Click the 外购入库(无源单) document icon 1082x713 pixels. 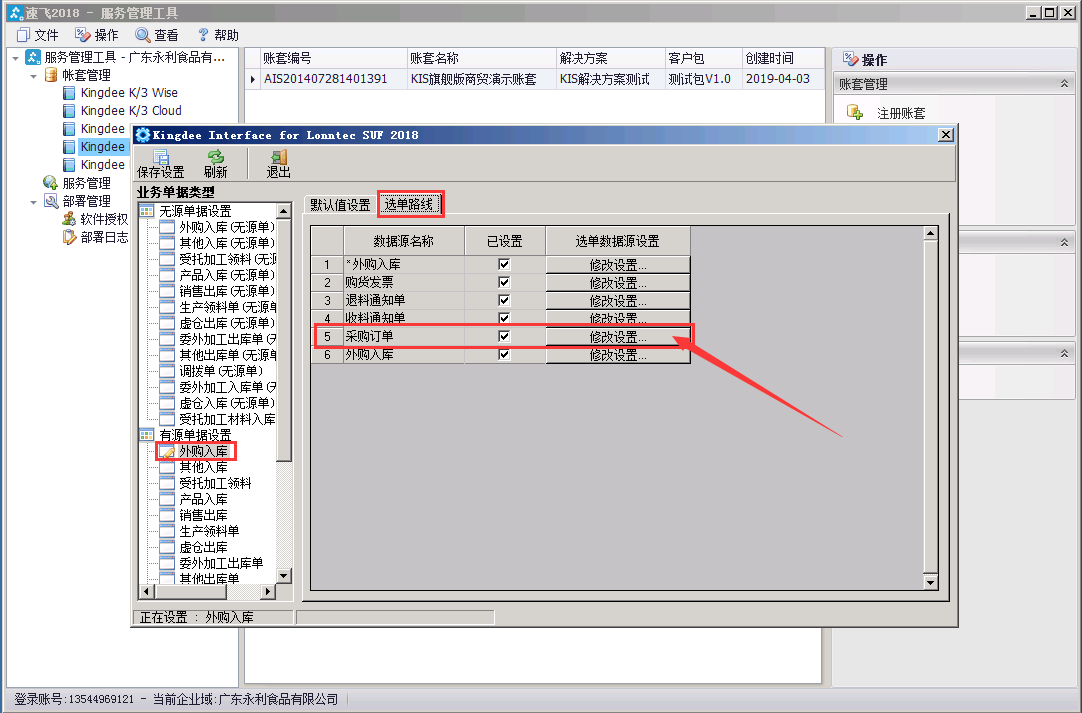(x=167, y=226)
